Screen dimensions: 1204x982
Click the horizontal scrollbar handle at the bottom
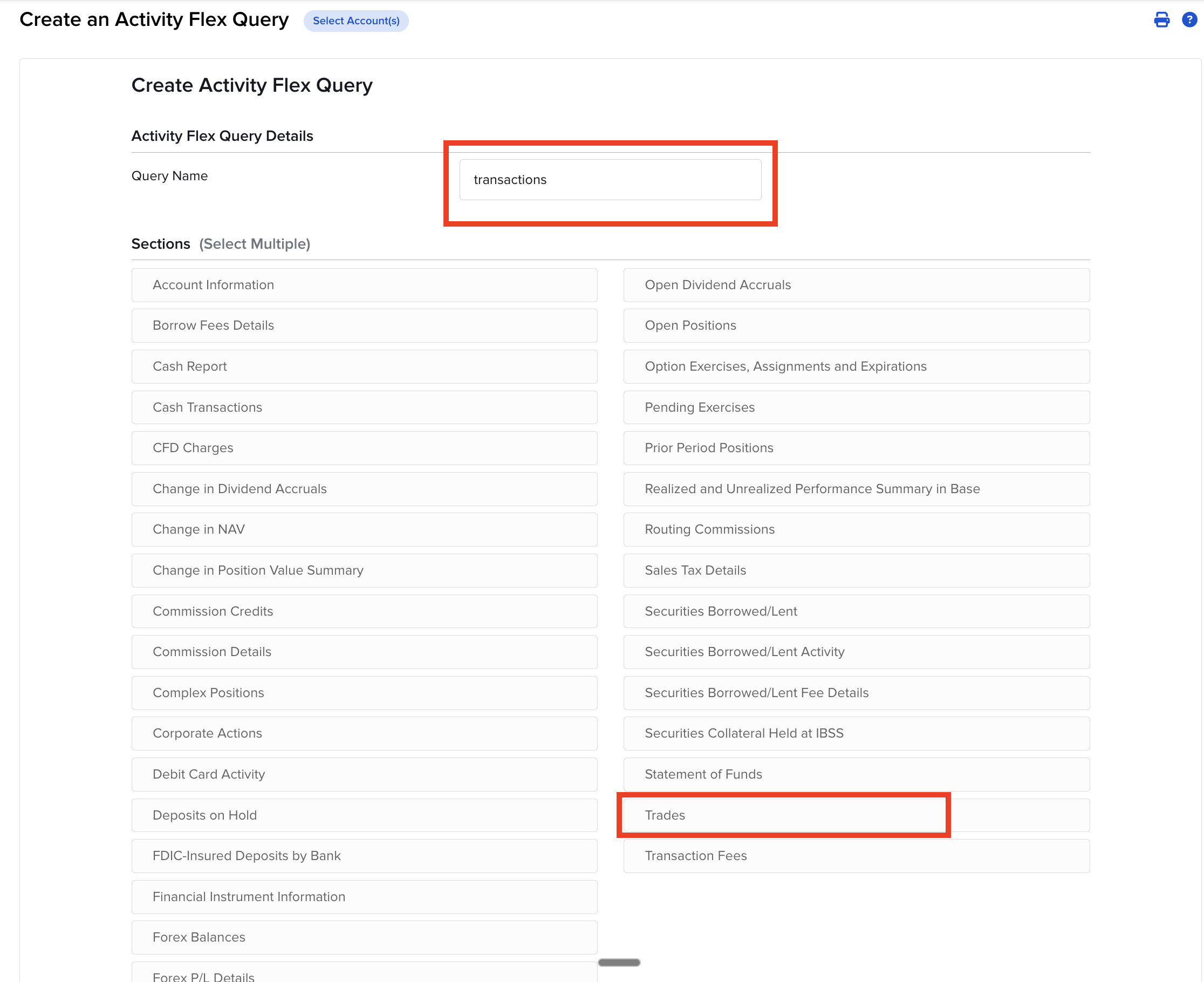click(619, 962)
